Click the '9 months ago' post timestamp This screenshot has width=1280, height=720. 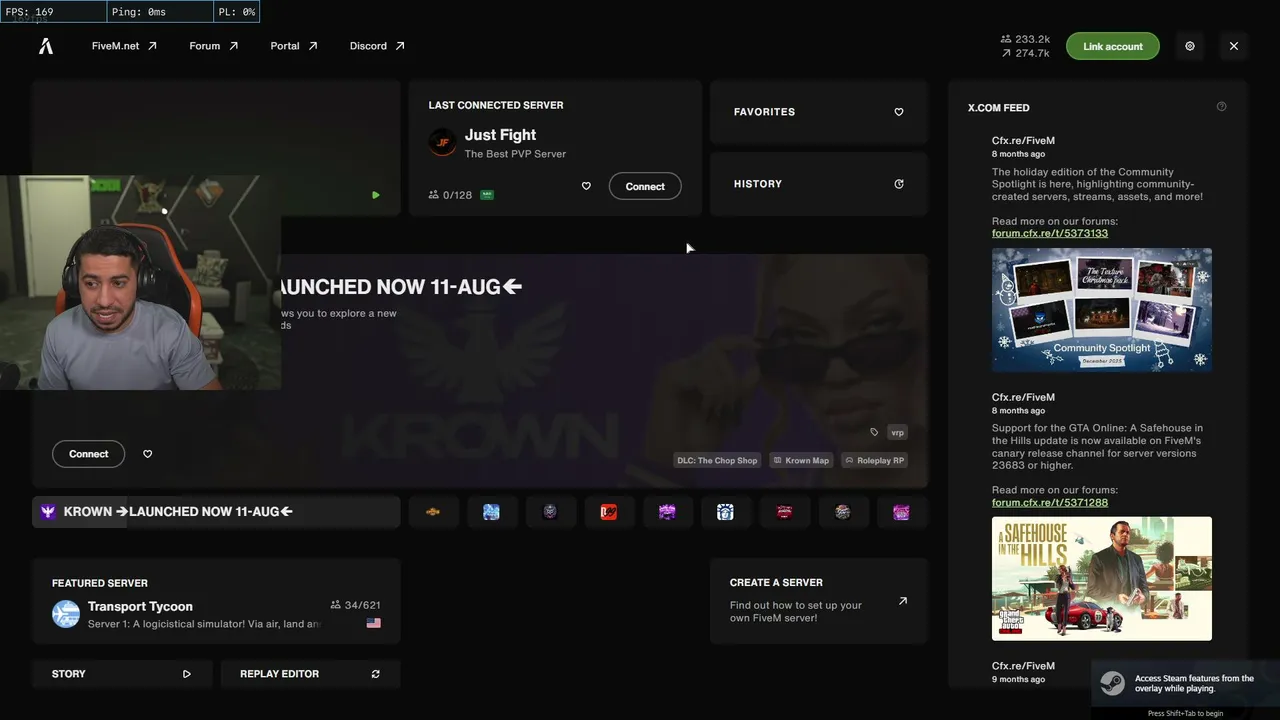1018,680
